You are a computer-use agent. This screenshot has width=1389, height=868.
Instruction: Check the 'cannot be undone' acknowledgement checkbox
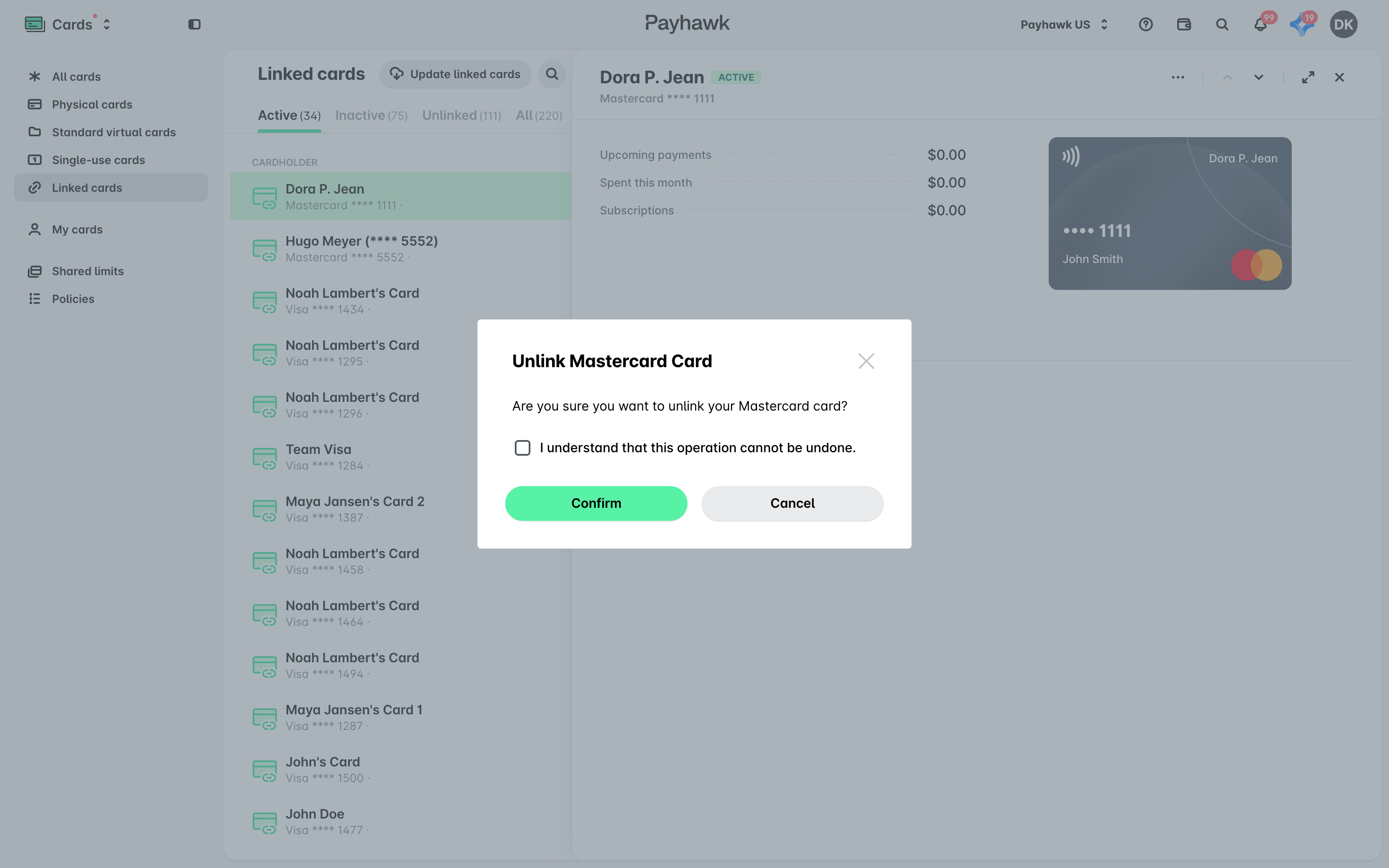point(522,448)
